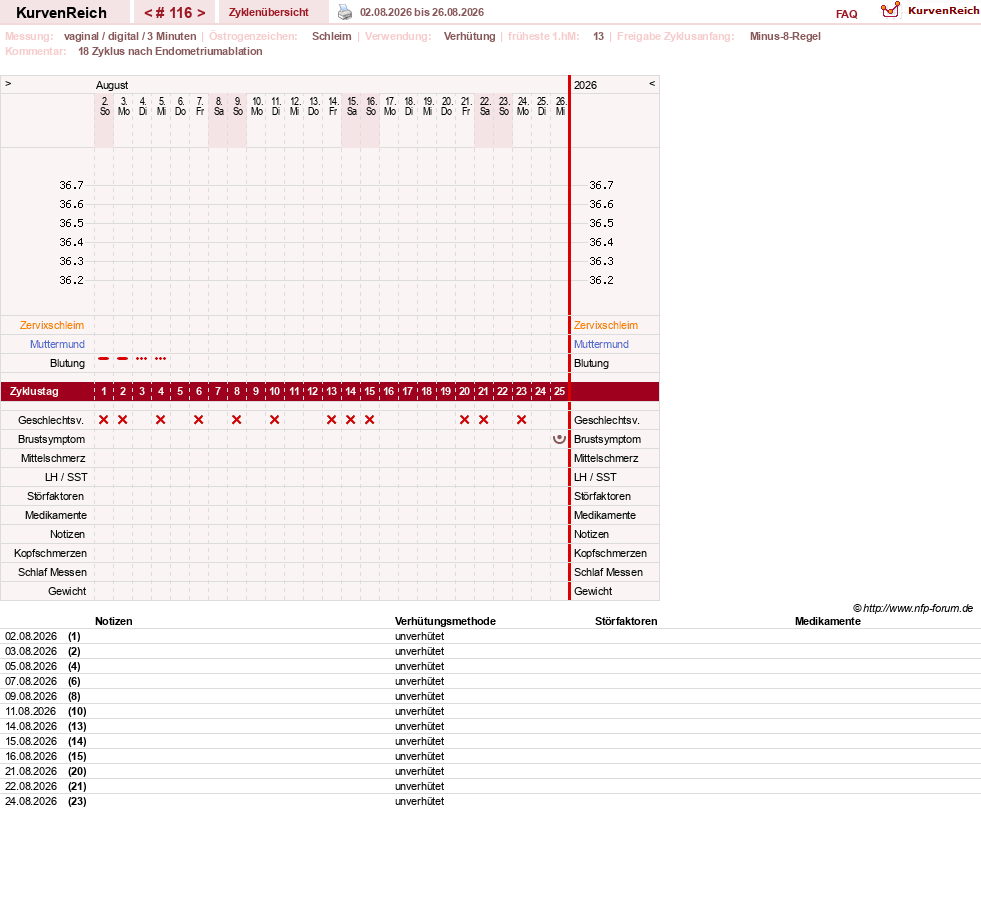Click the intercourse X mark on cycle day 14

350,420
